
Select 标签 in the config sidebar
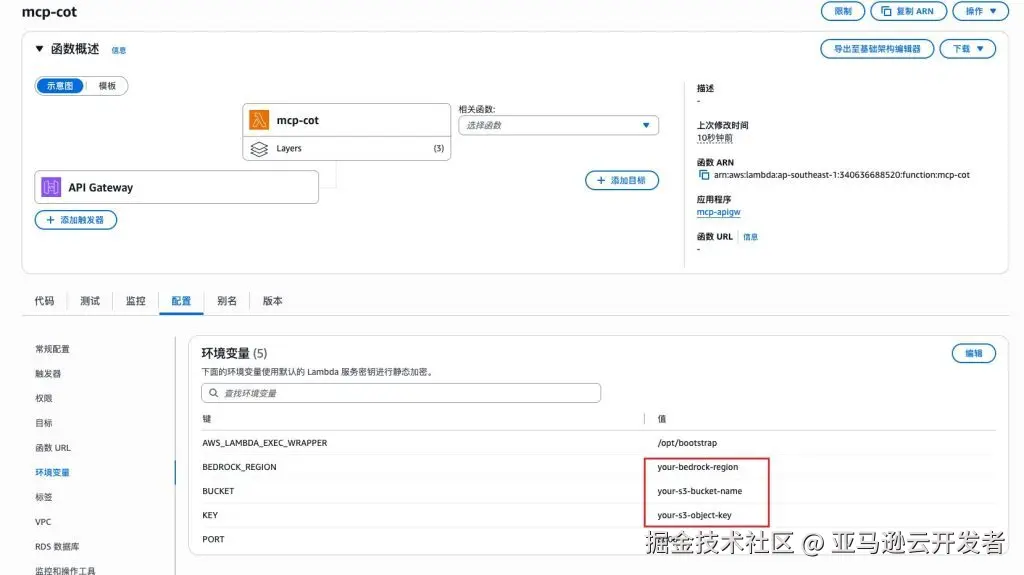[44, 497]
